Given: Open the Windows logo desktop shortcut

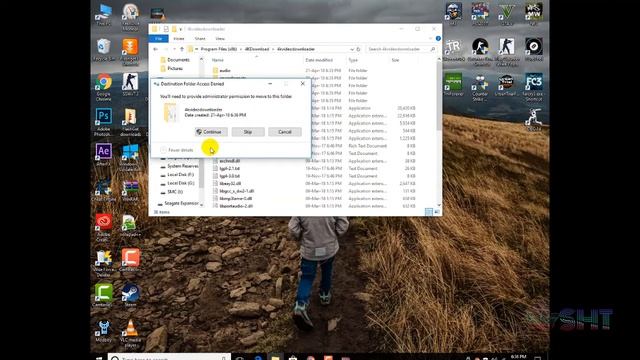Looking at the screenshot, I should [130, 157].
